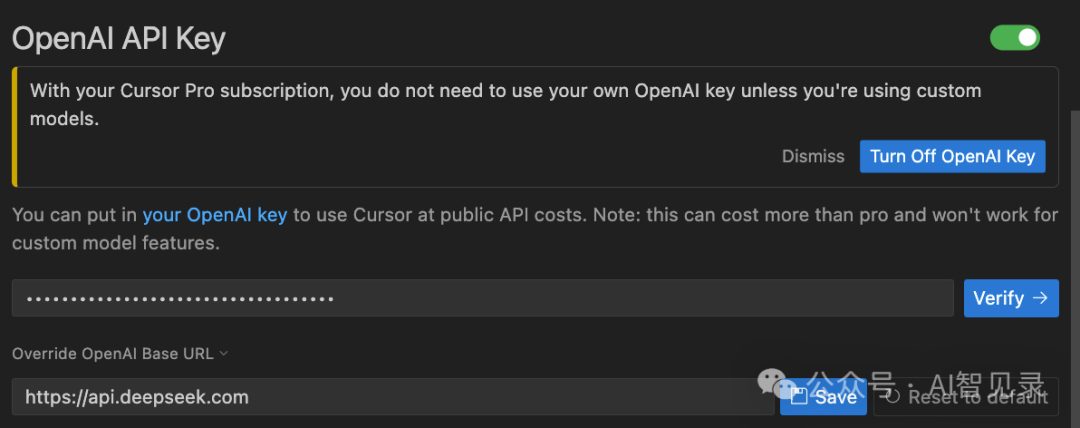This screenshot has height=428, width=1080.
Task: Click the arrow icon on Verify button
Action: coord(1040,298)
